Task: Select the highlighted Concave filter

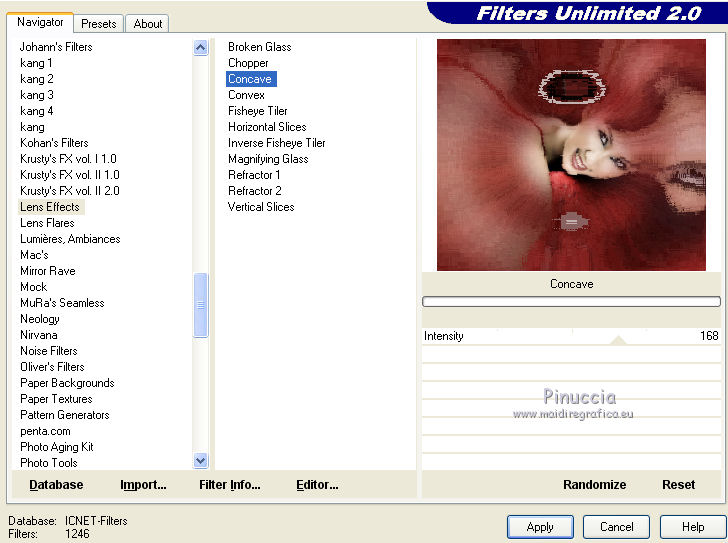Action: [251, 79]
